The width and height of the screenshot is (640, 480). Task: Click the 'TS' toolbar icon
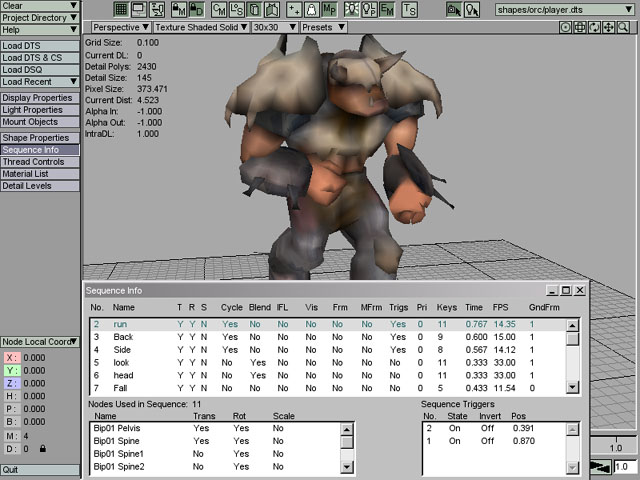(x=409, y=9)
